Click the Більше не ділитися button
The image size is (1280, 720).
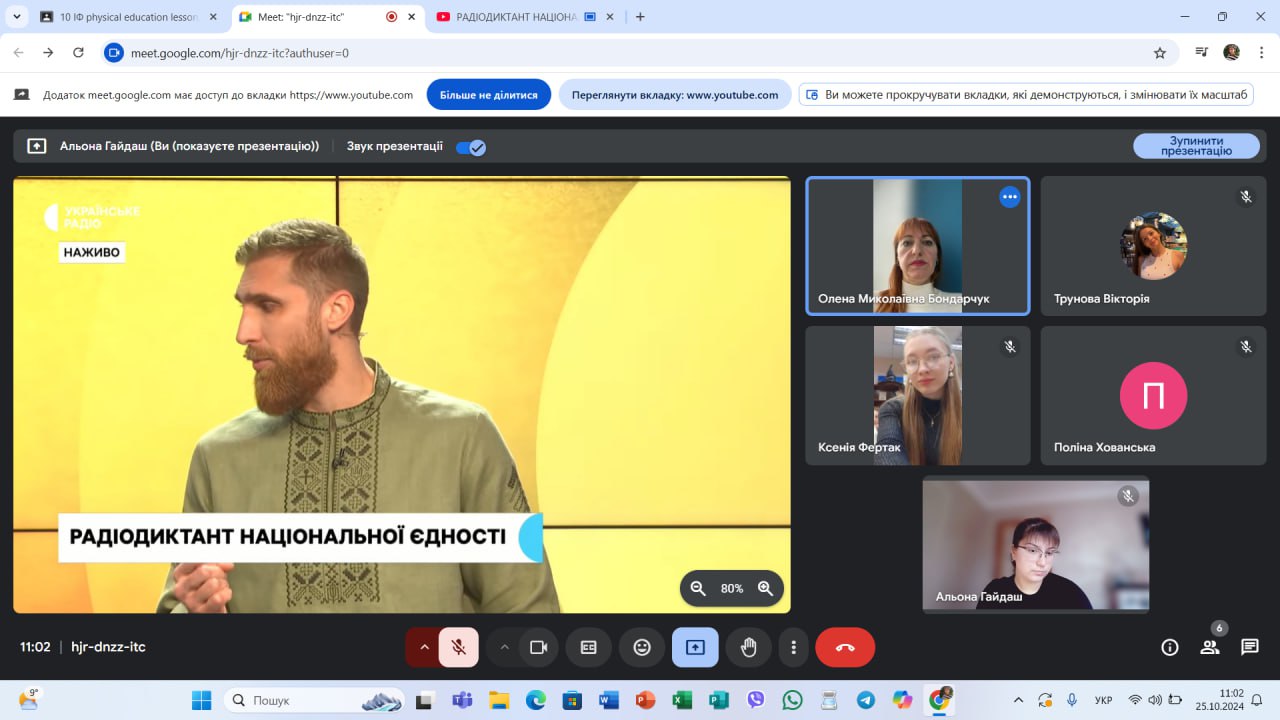point(489,95)
